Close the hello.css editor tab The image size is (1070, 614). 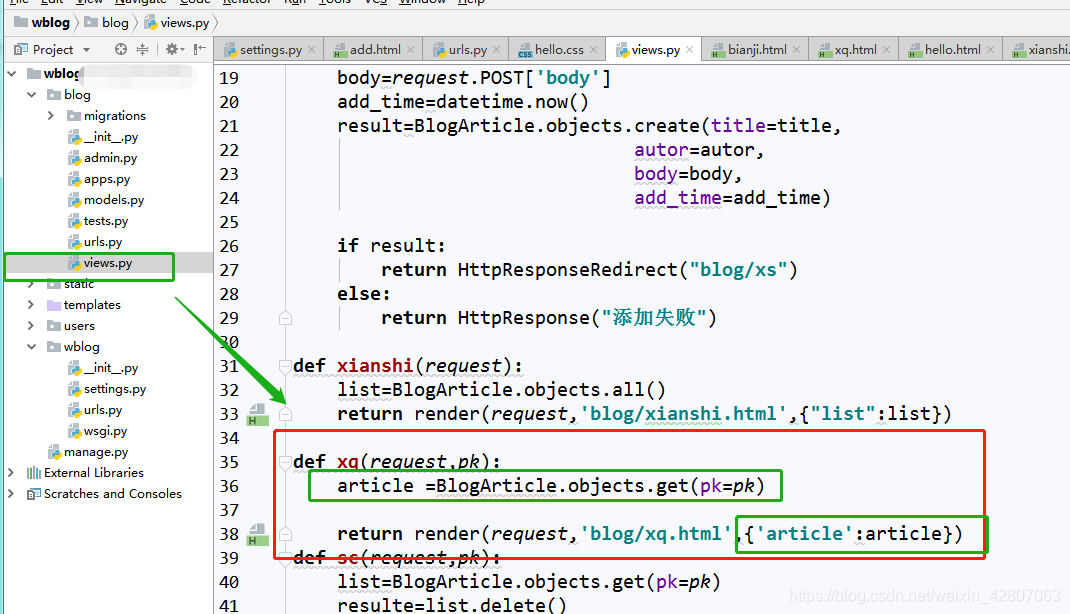point(593,50)
